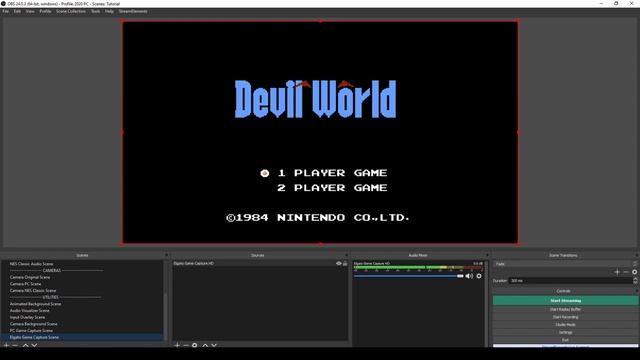Open the Fade transition dropdown
640x360 pixels.
pyautogui.click(x=565, y=264)
